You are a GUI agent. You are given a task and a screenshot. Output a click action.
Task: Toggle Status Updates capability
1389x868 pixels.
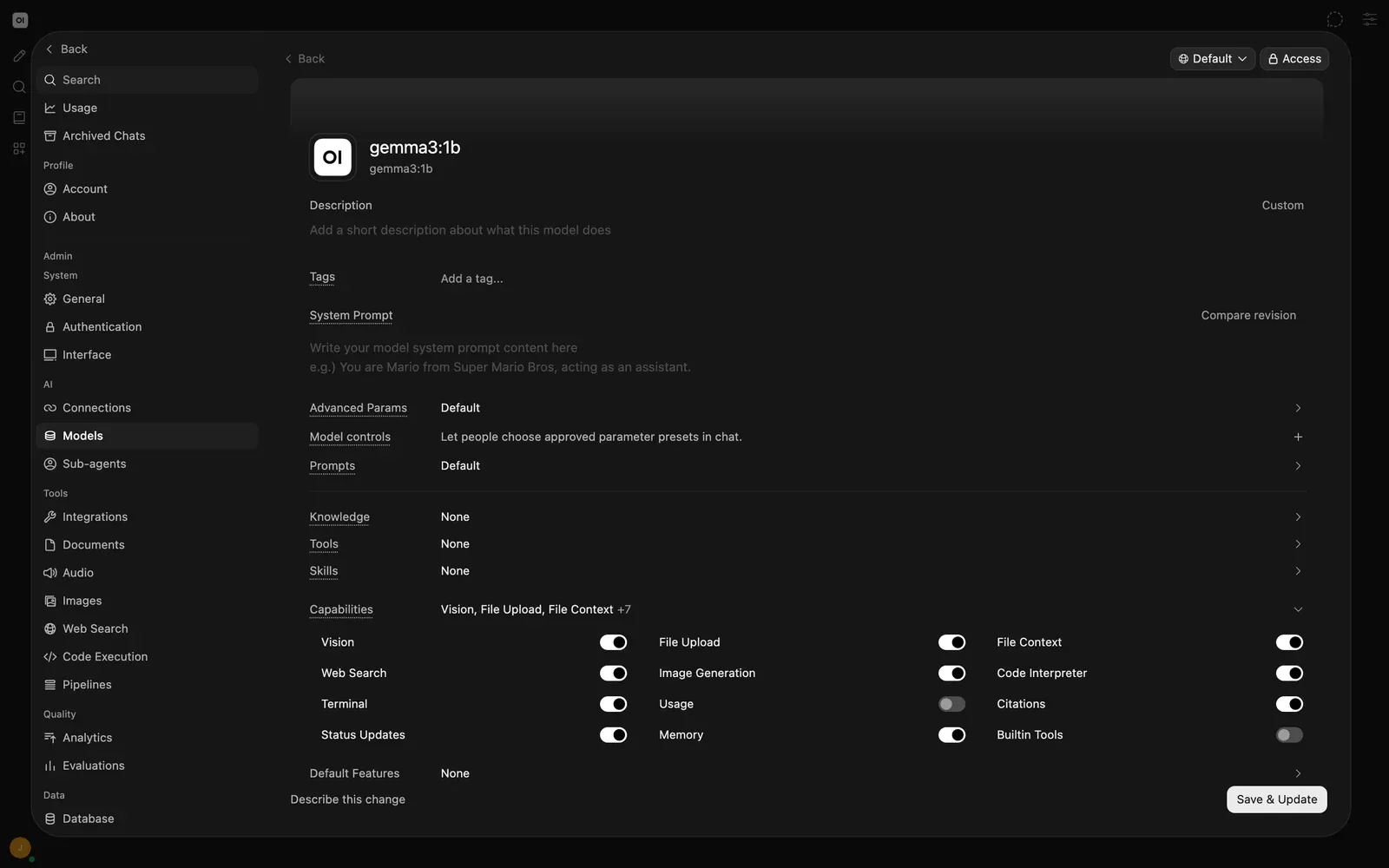tap(613, 735)
